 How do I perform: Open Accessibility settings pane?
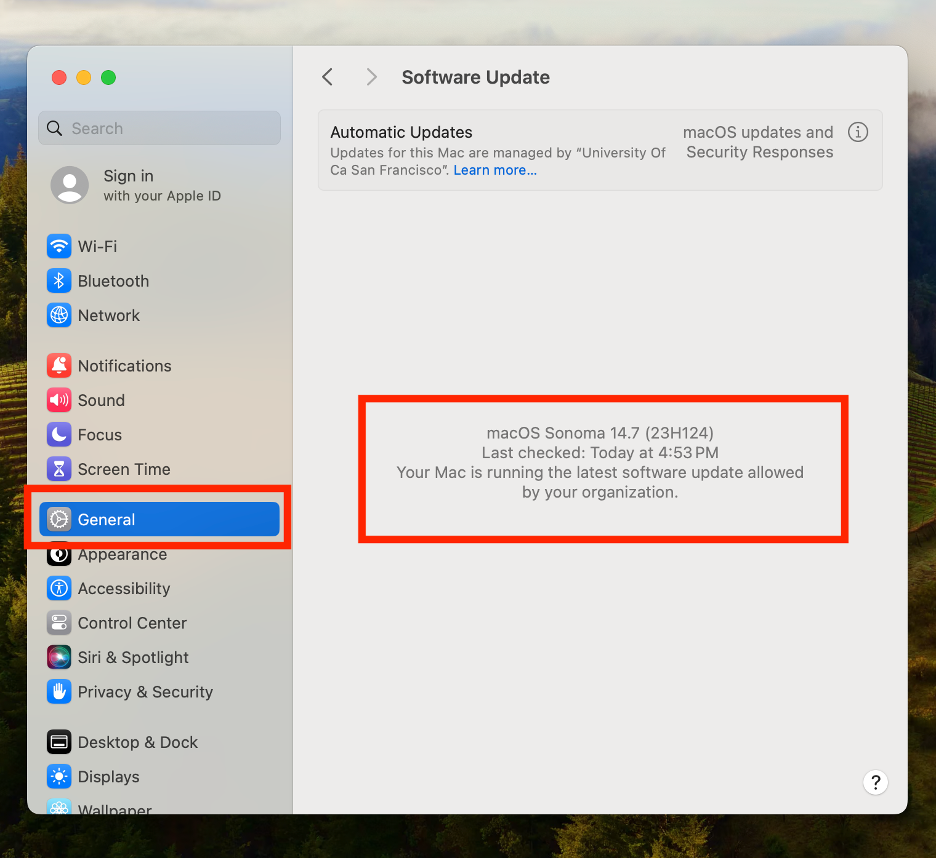[124, 588]
